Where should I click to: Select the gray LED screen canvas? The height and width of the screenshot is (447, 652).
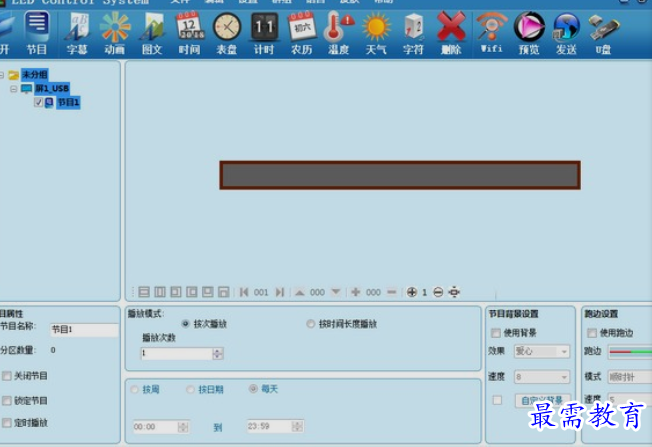coord(400,175)
